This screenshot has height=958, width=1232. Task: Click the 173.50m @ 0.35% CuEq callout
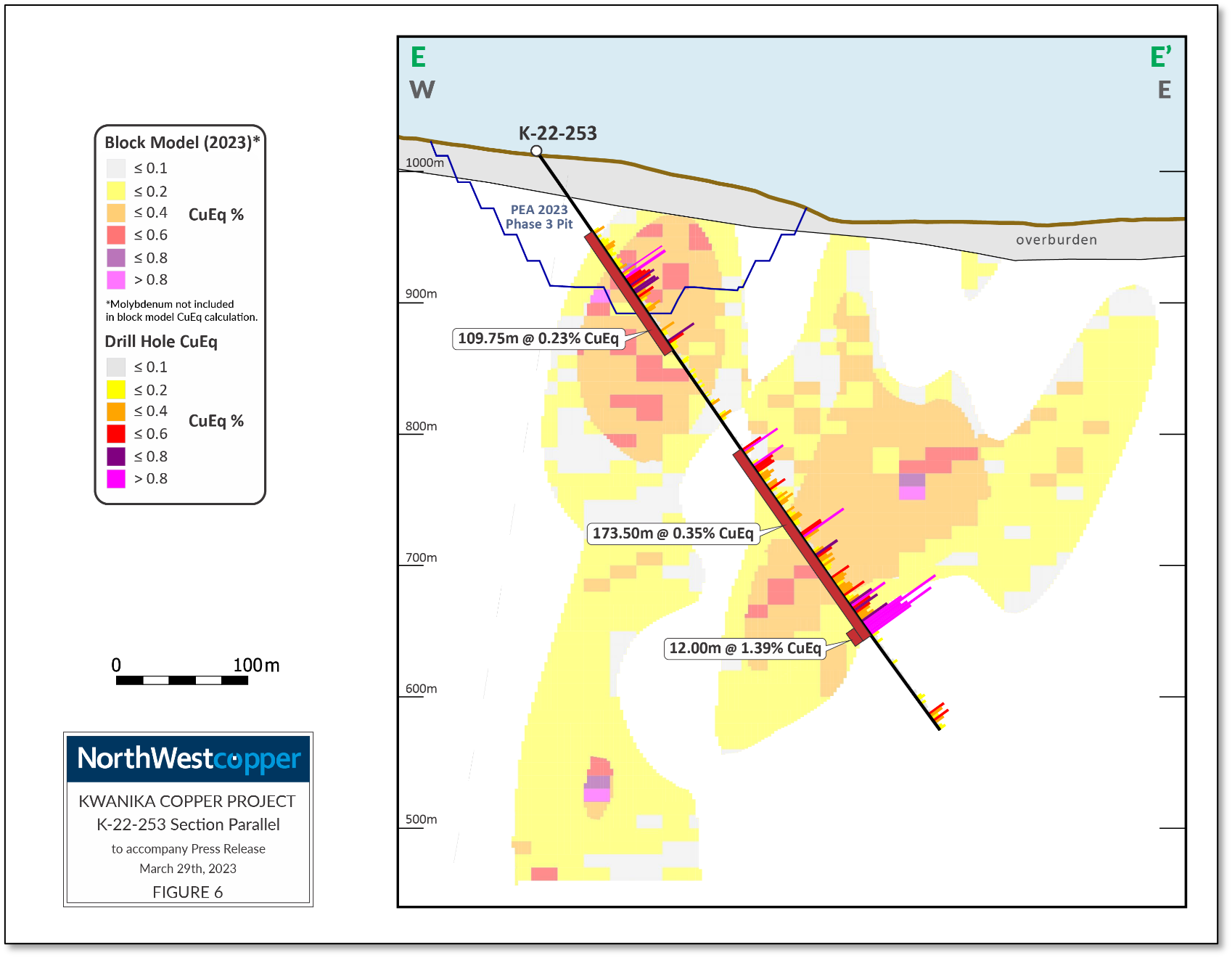(673, 533)
